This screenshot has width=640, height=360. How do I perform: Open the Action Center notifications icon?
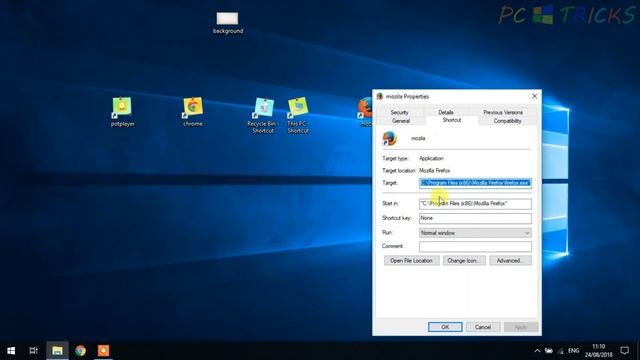click(x=624, y=351)
